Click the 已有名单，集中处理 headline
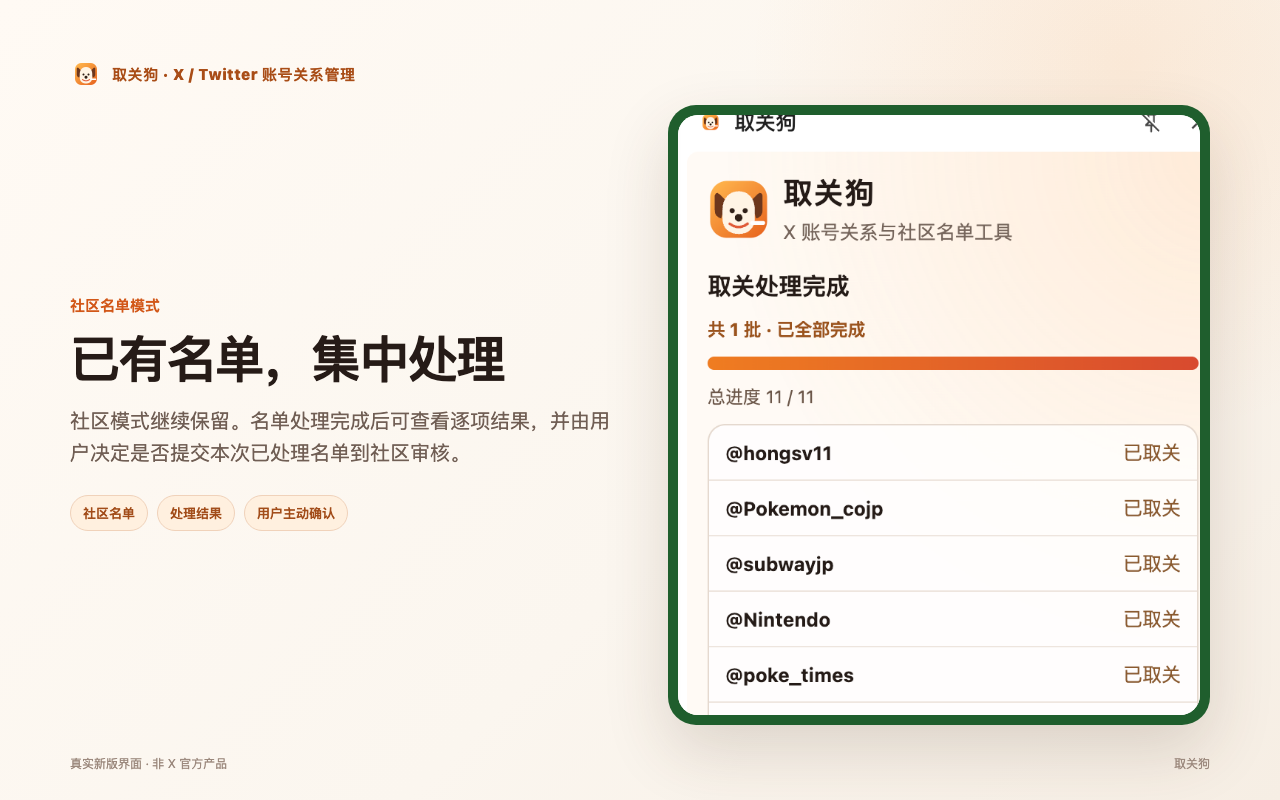This screenshot has width=1280, height=800. pos(288,360)
